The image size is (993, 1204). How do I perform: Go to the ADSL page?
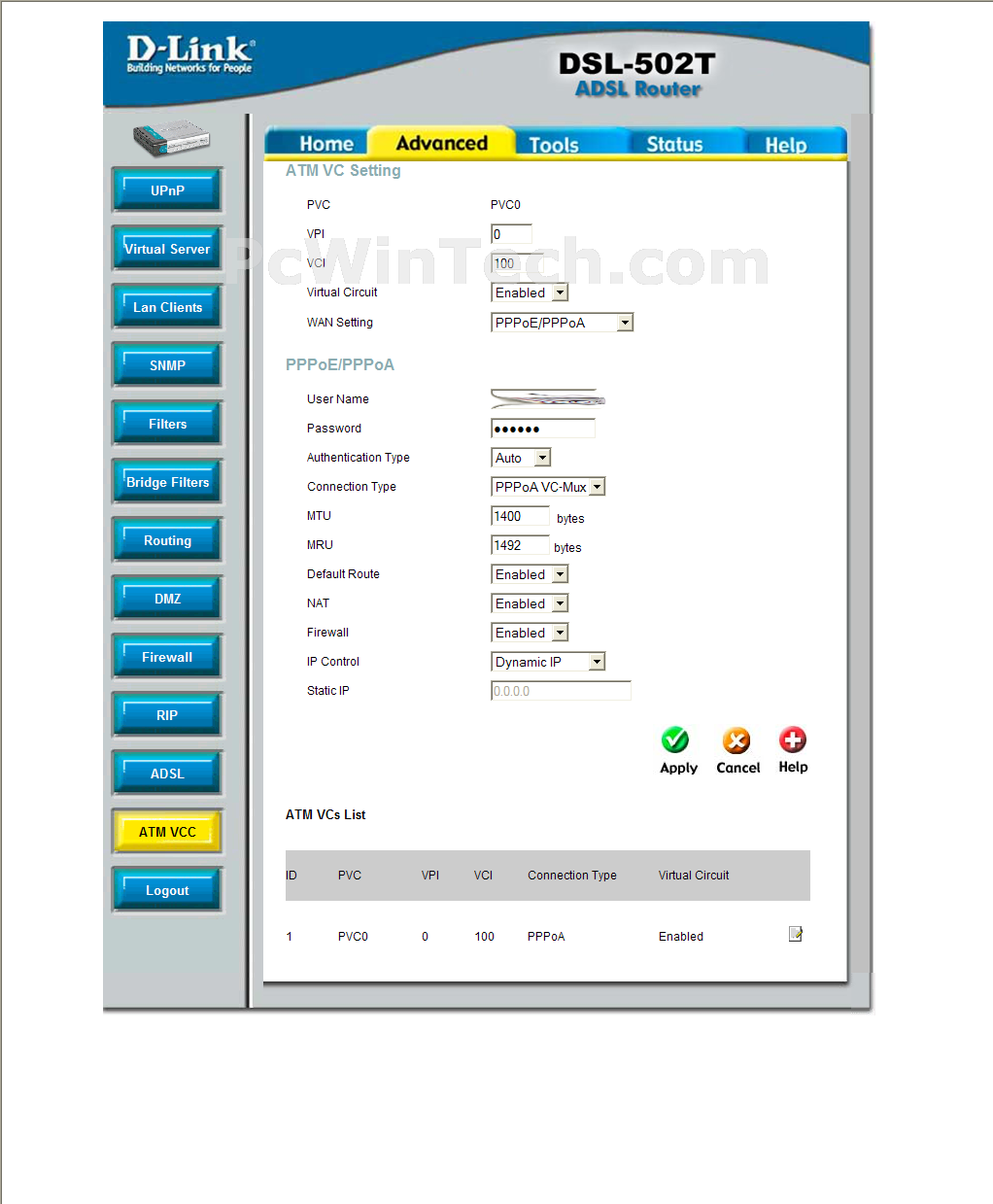point(167,774)
